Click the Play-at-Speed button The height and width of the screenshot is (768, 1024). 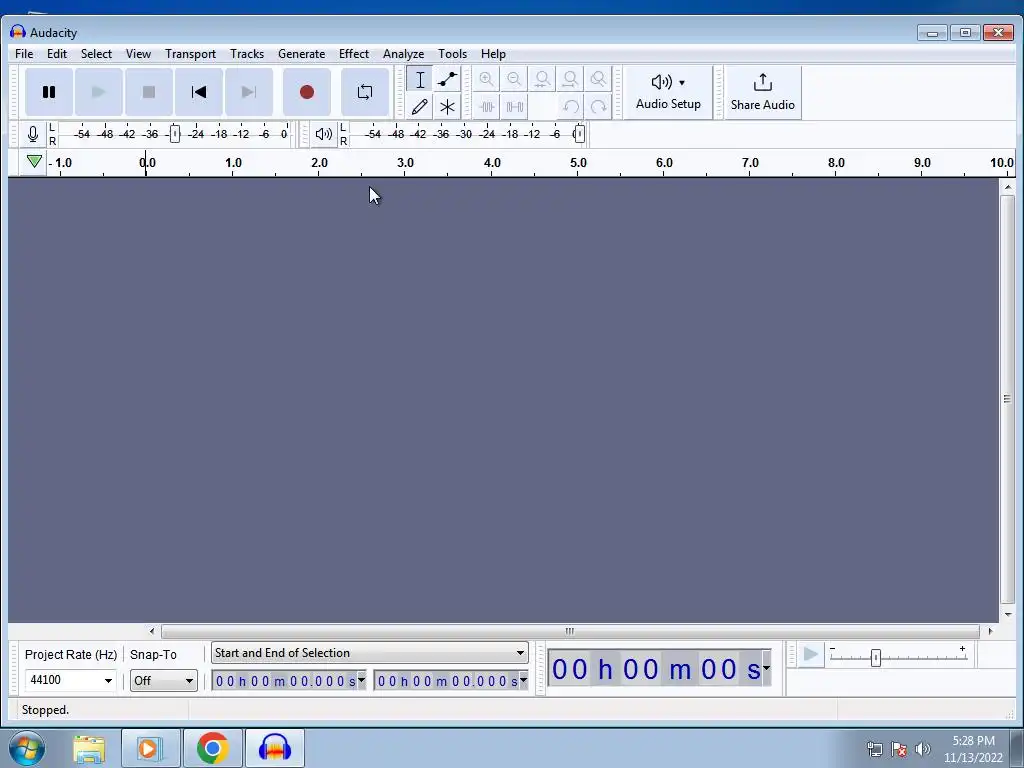[x=810, y=654]
